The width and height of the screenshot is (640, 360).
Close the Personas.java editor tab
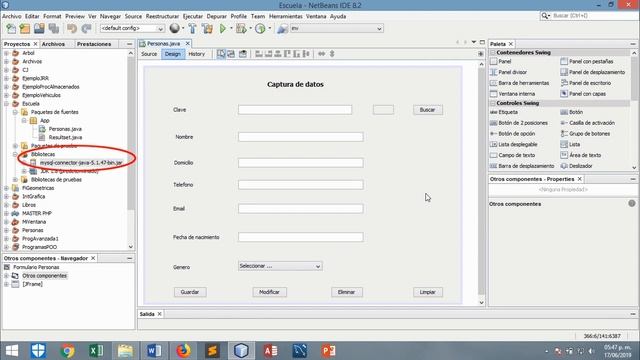tap(187, 43)
